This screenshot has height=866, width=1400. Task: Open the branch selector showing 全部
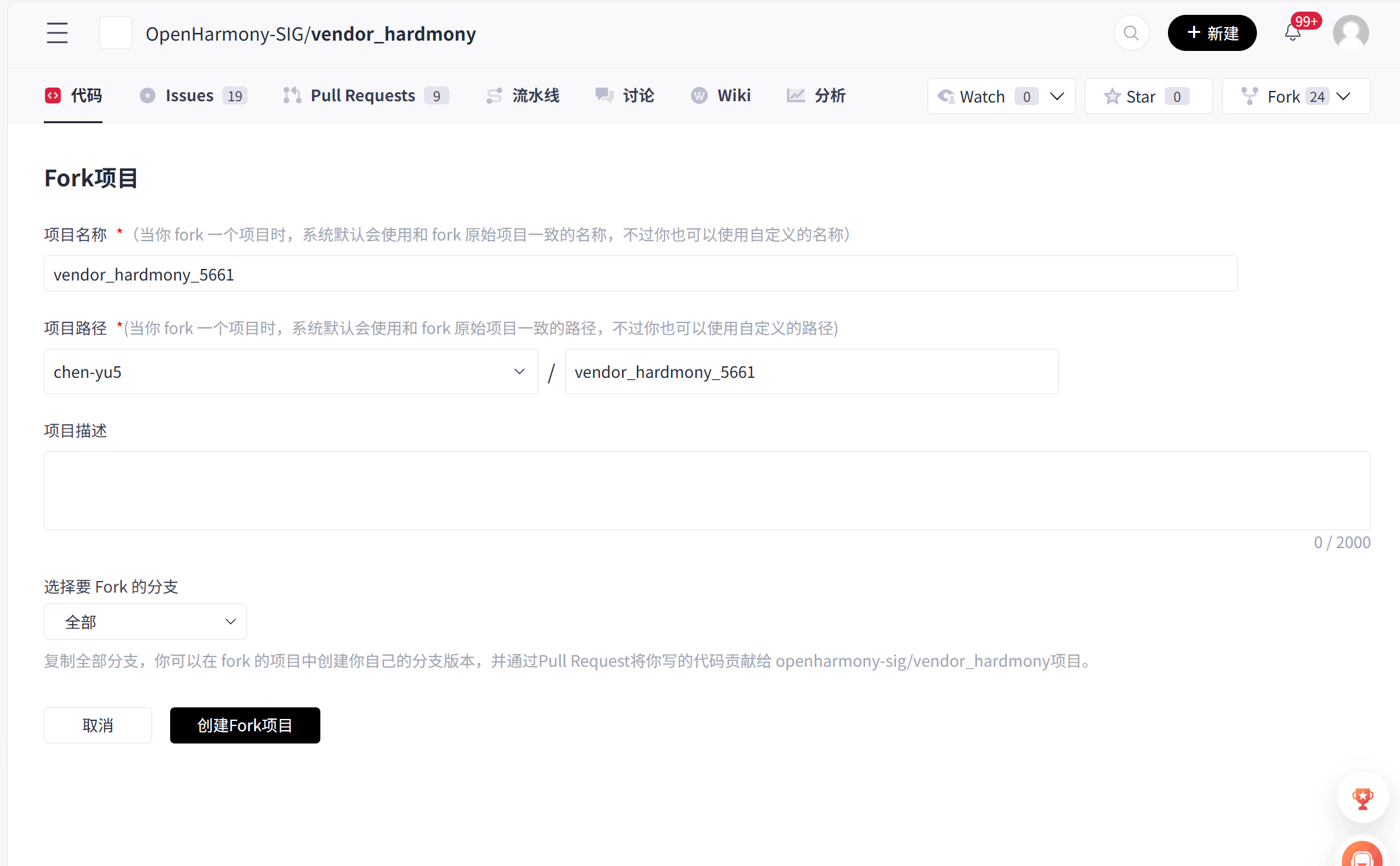pos(145,622)
